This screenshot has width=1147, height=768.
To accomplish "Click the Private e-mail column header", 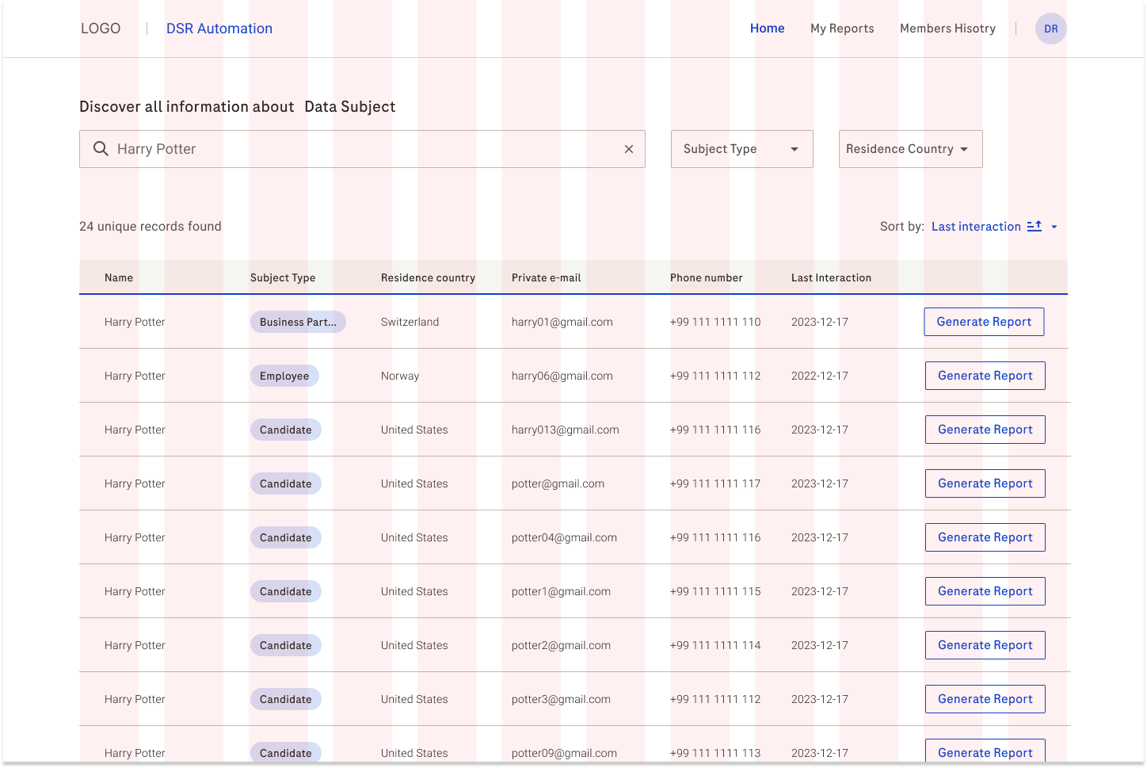I will pyautogui.click(x=546, y=278).
